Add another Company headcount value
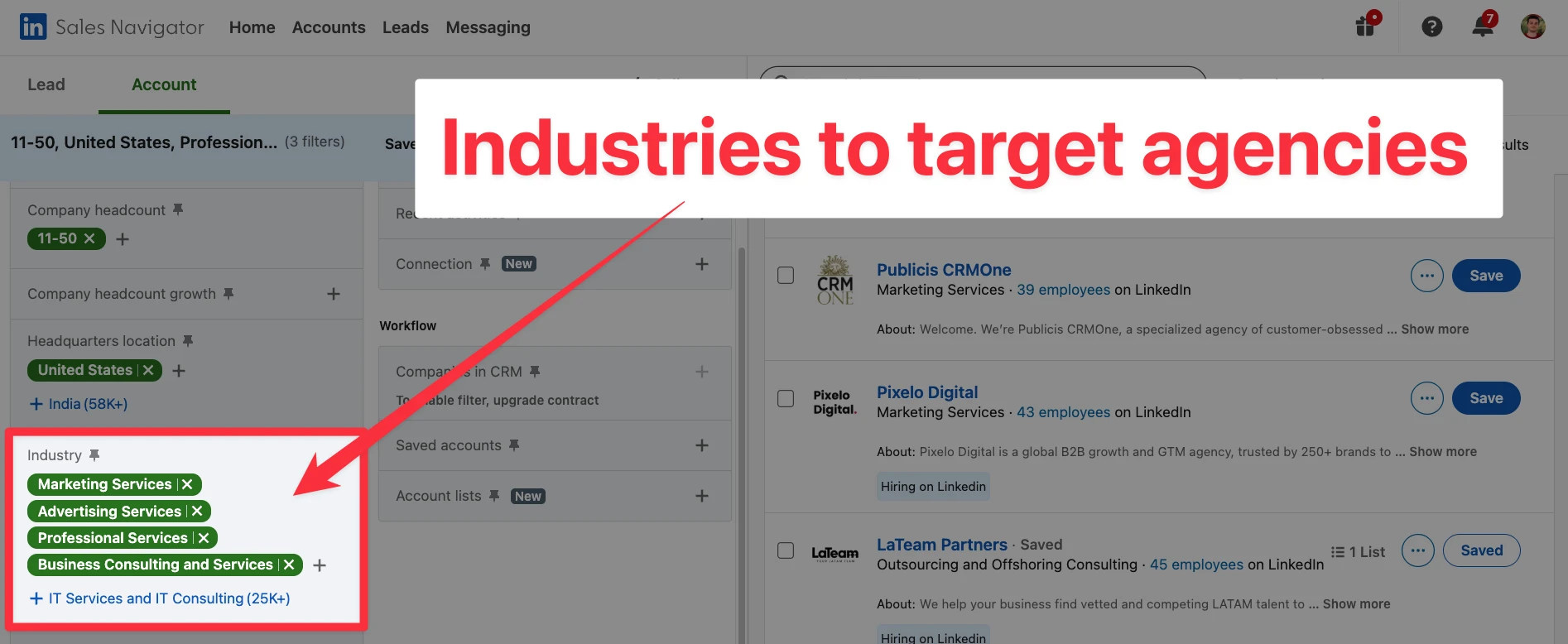Viewport: 1568px width, 644px height. (123, 239)
